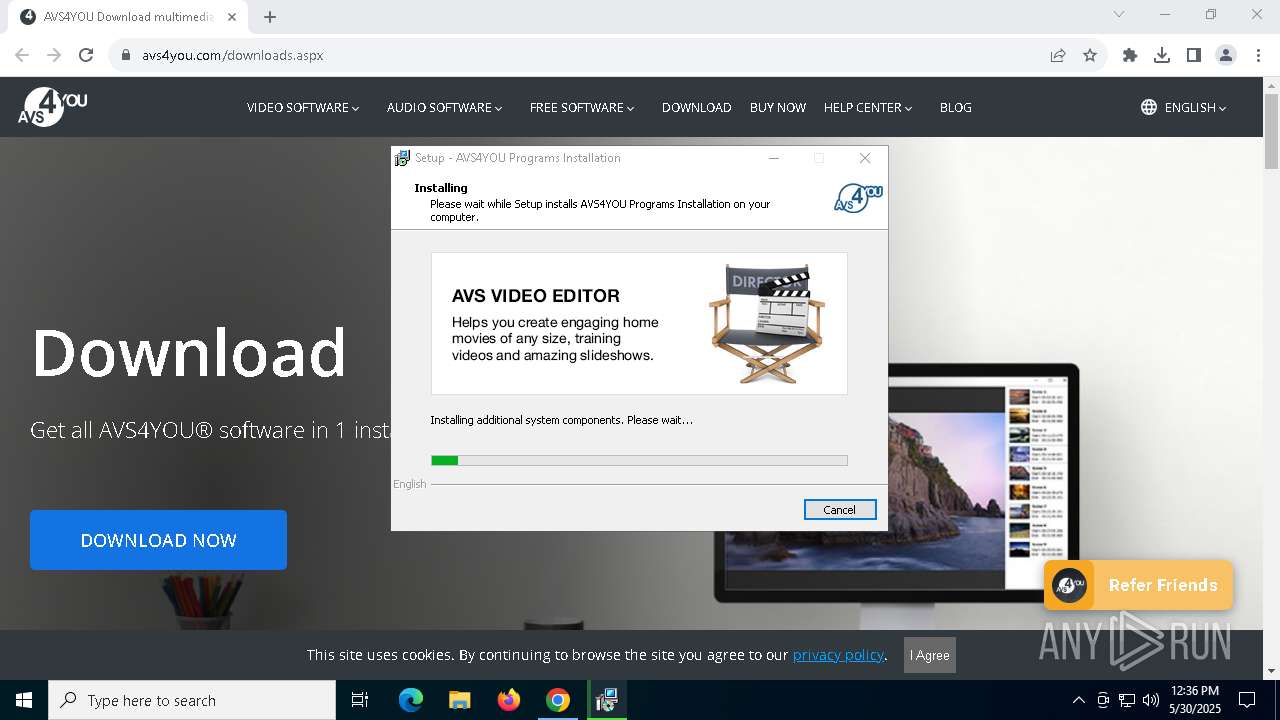The image size is (1280, 720).
Task: Select the AVS4YOU setup taskbar icon
Action: click(x=606, y=700)
